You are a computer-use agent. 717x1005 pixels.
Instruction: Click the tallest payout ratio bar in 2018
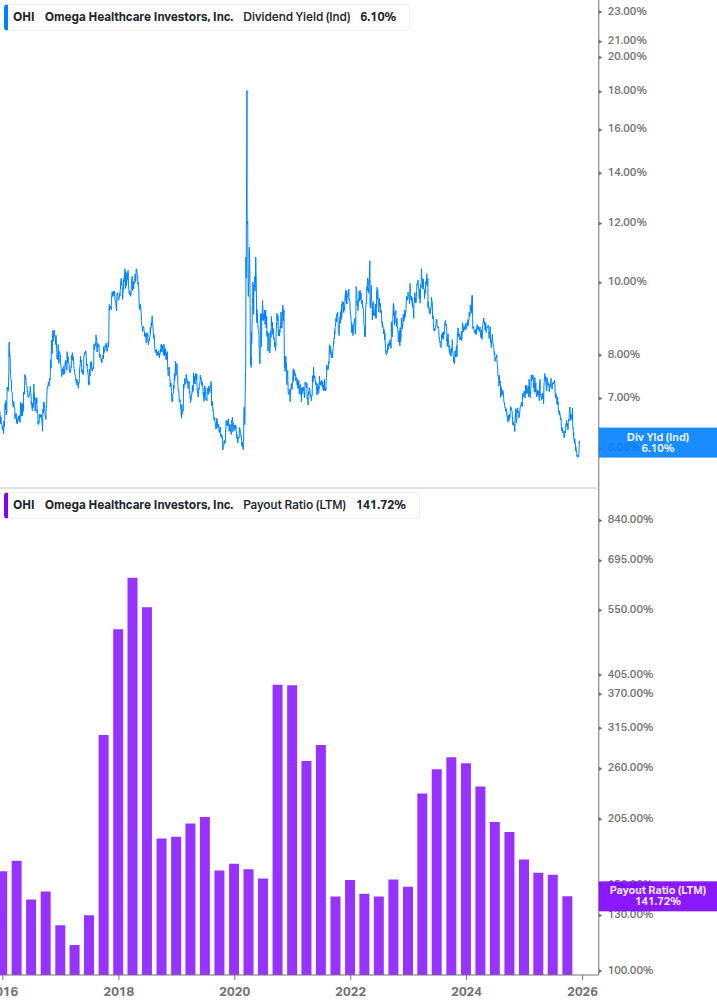coord(133,776)
